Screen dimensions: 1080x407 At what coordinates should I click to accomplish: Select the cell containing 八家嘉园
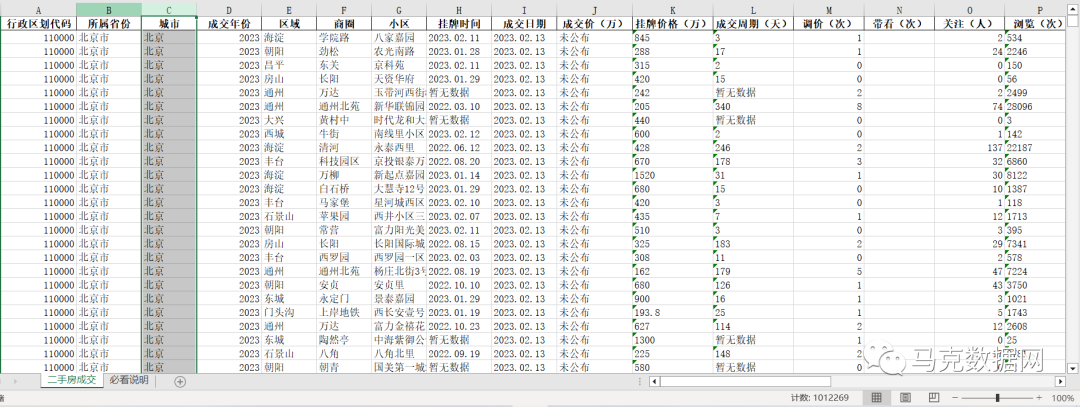click(399, 38)
